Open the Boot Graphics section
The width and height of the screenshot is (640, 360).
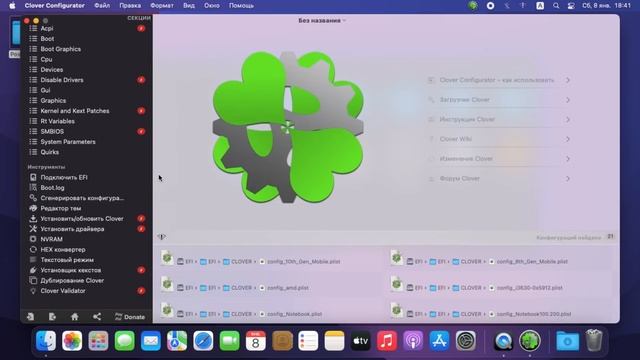click(60, 49)
